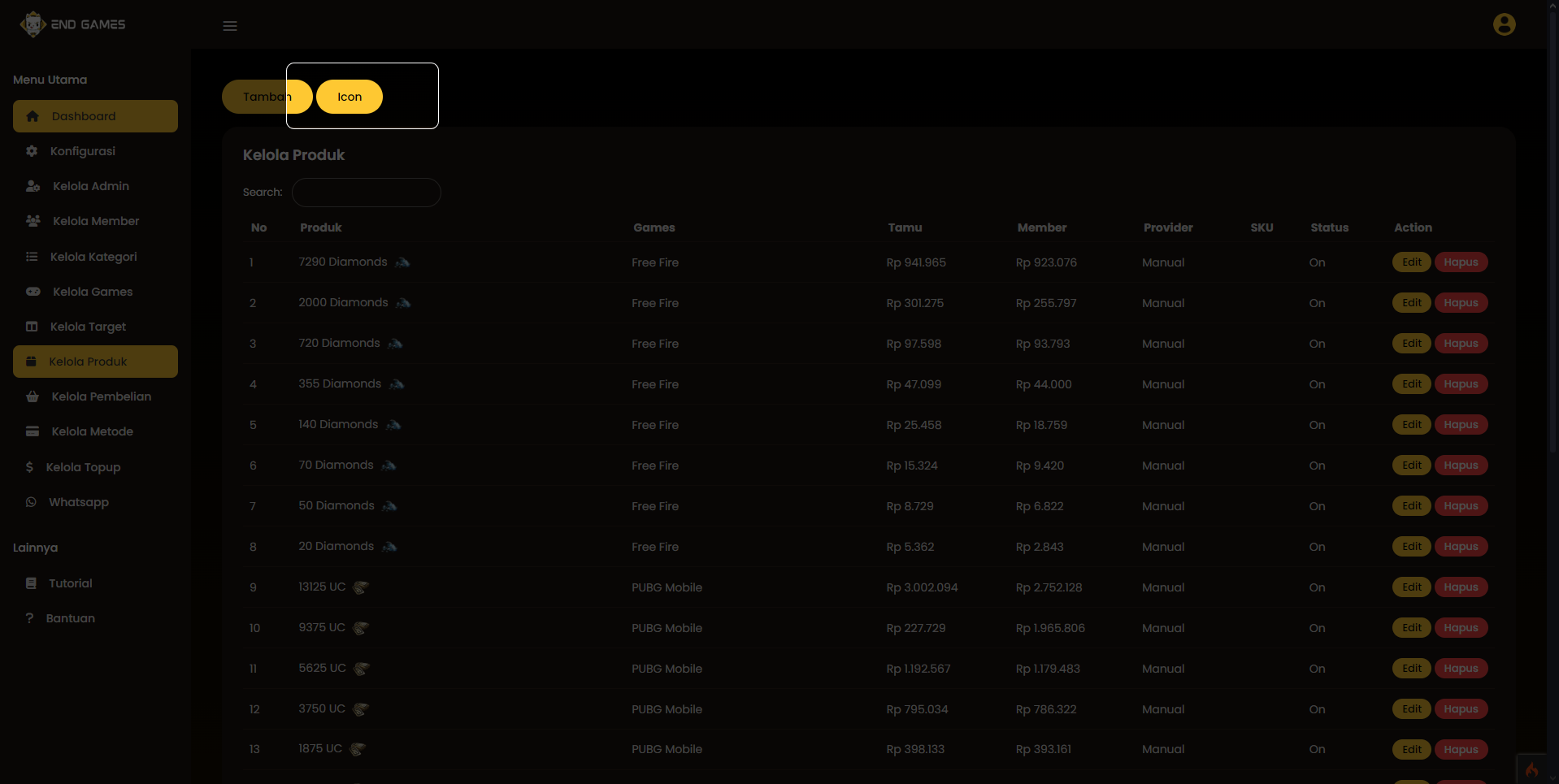Focus the Search input field

click(x=367, y=193)
